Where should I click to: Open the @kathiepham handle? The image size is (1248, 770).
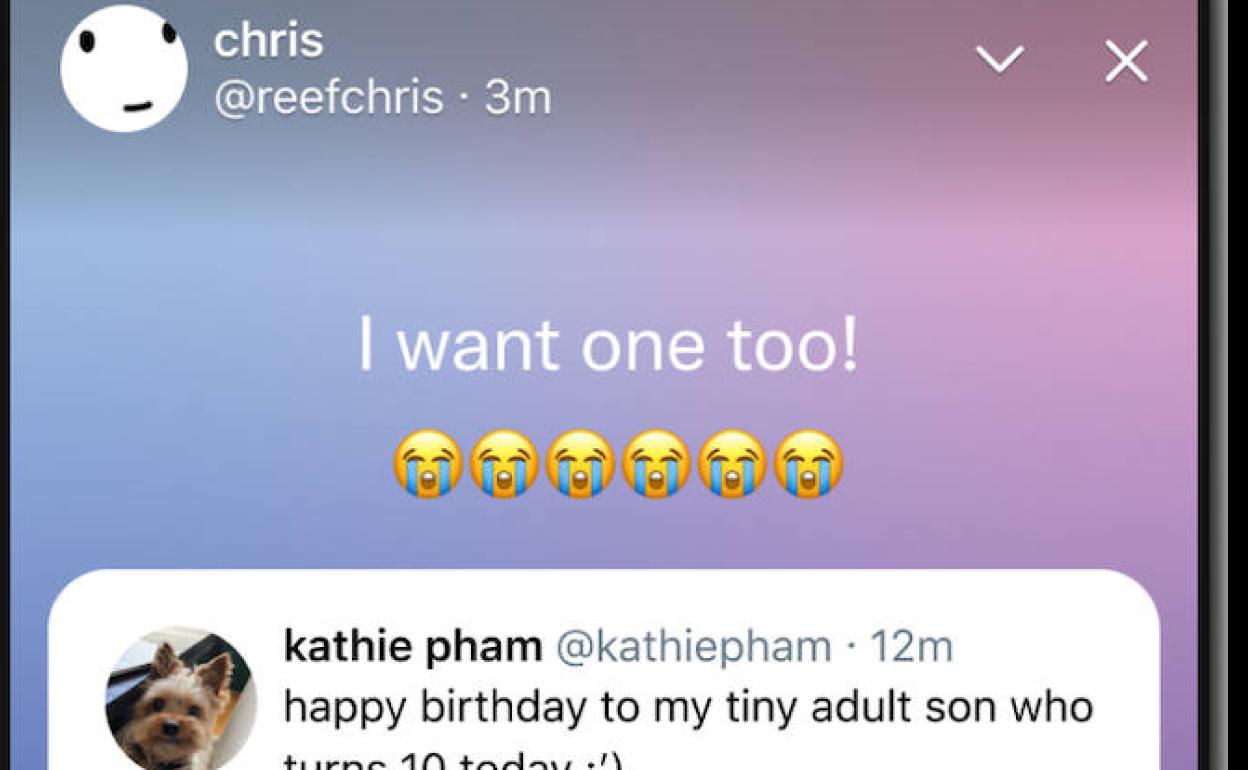pyautogui.click(x=693, y=647)
